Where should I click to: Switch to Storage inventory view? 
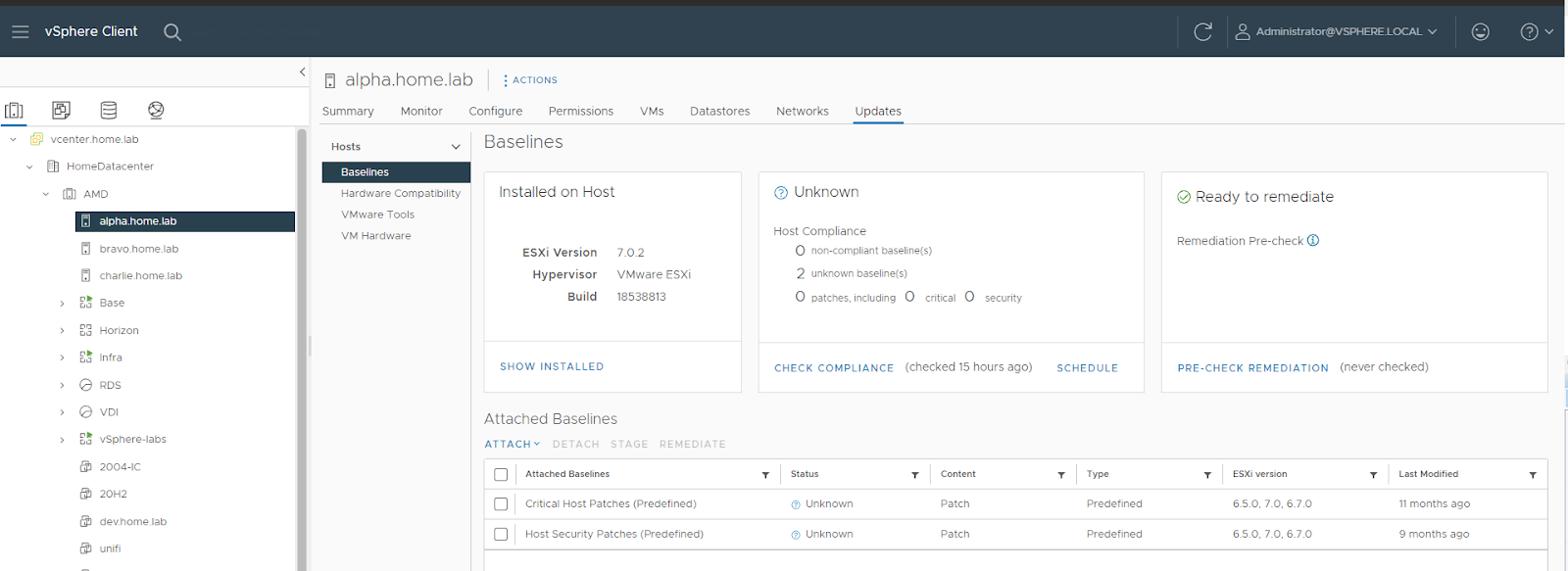(x=109, y=110)
